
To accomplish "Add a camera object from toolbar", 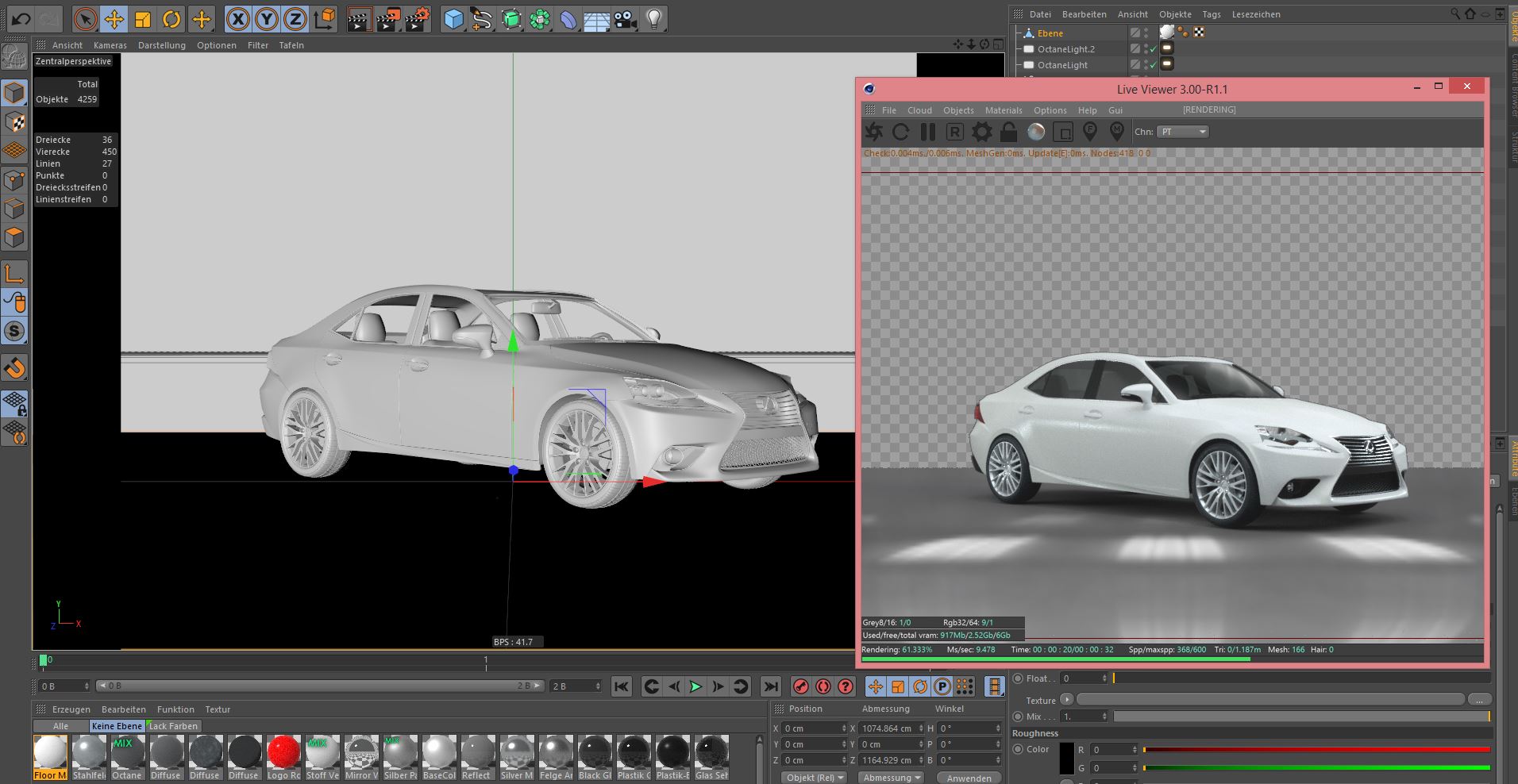I will coord(626,19).
